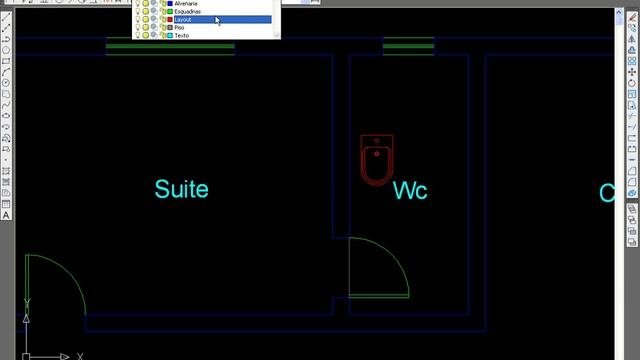Select the Revision Cloud tool

[x=6, y=94]
